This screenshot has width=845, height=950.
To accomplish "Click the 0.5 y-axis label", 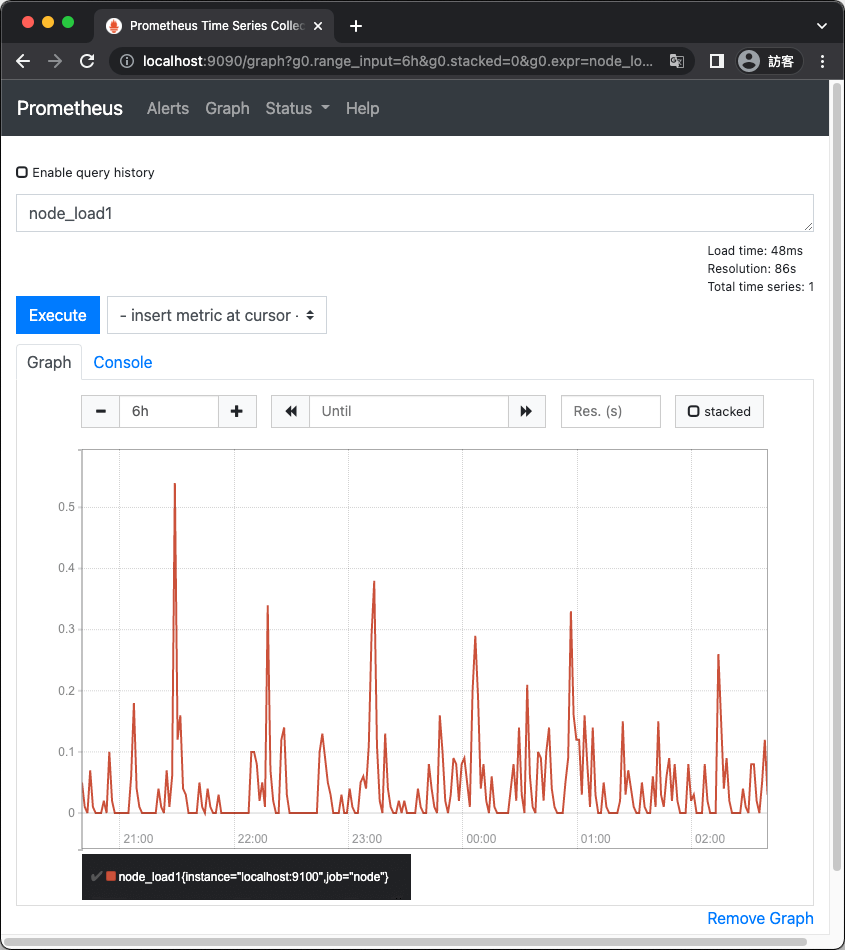I will (67, 507).
